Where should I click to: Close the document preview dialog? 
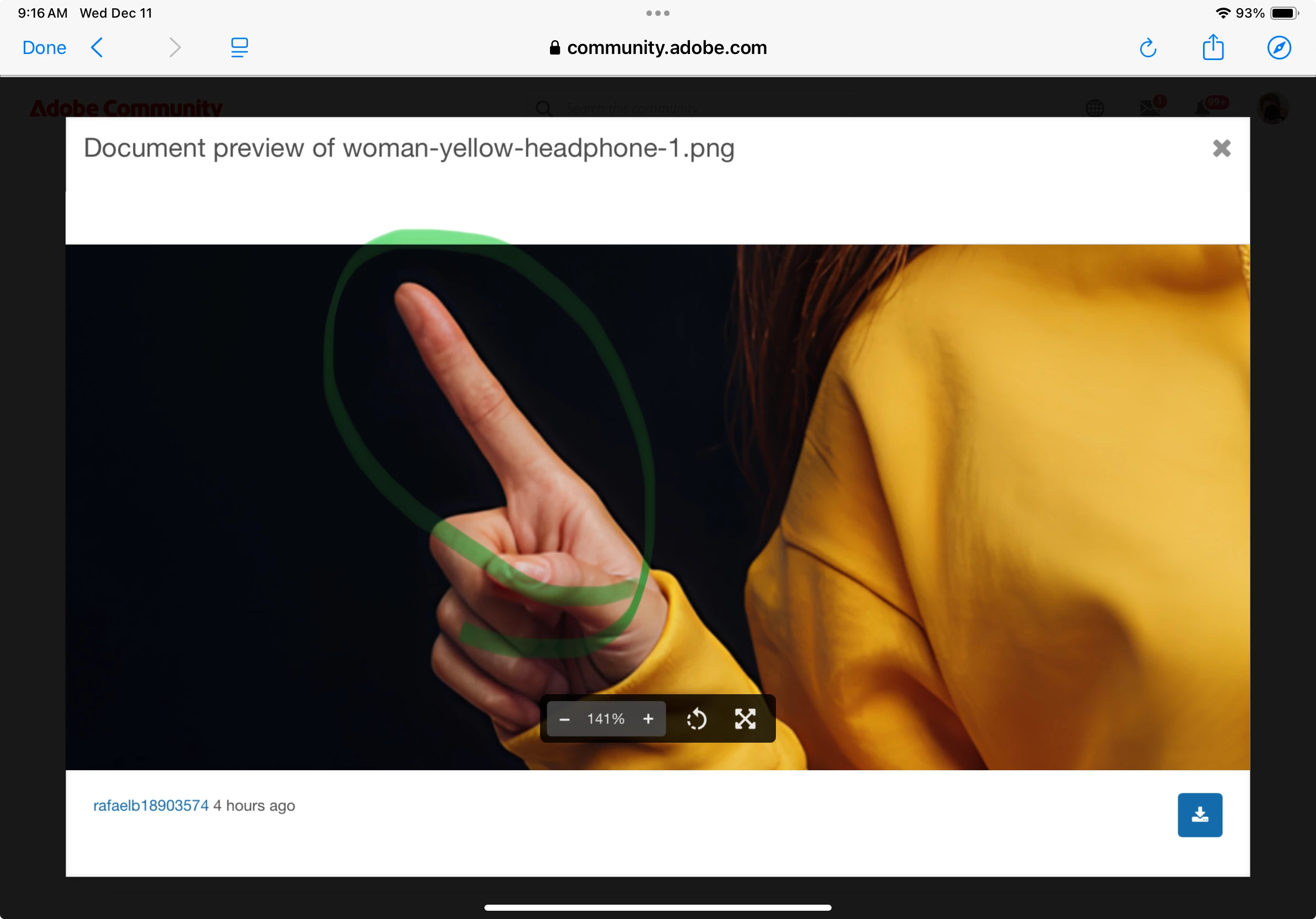click(1221, 148)
